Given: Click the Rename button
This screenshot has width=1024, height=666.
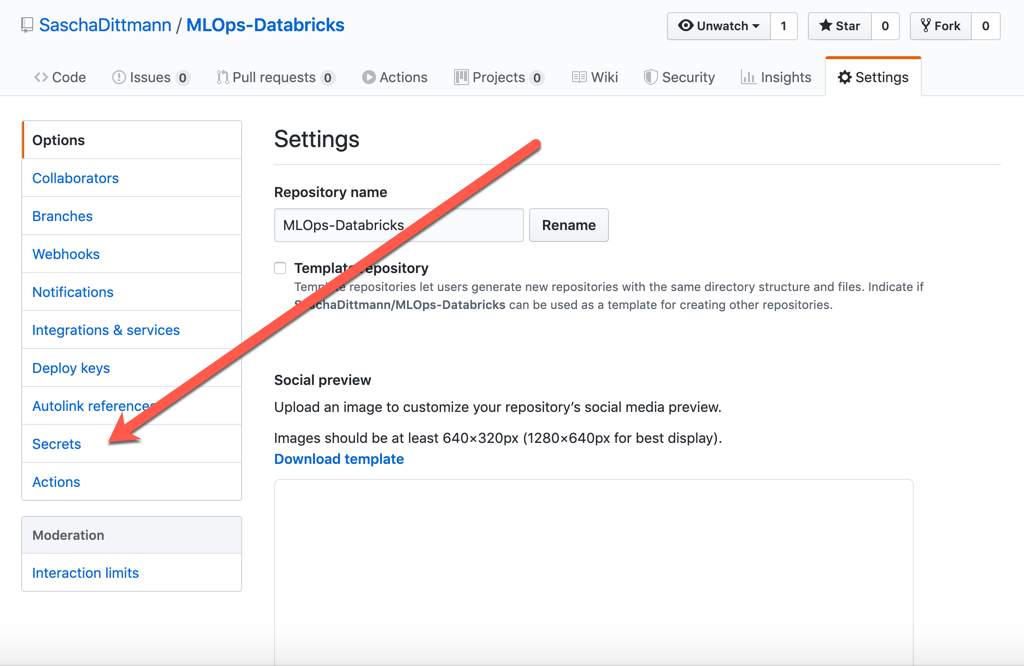Looking at the screenshot, I should click(569, 225).
